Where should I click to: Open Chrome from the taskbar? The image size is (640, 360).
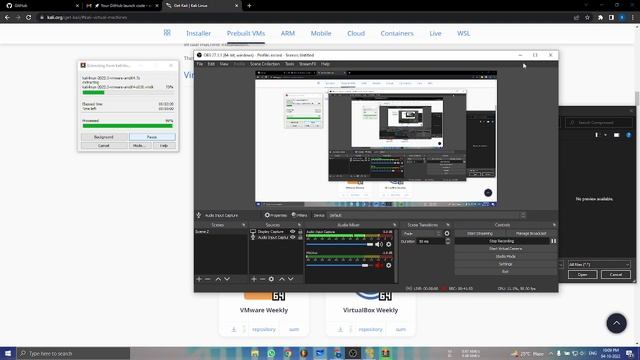coord(288,353)
